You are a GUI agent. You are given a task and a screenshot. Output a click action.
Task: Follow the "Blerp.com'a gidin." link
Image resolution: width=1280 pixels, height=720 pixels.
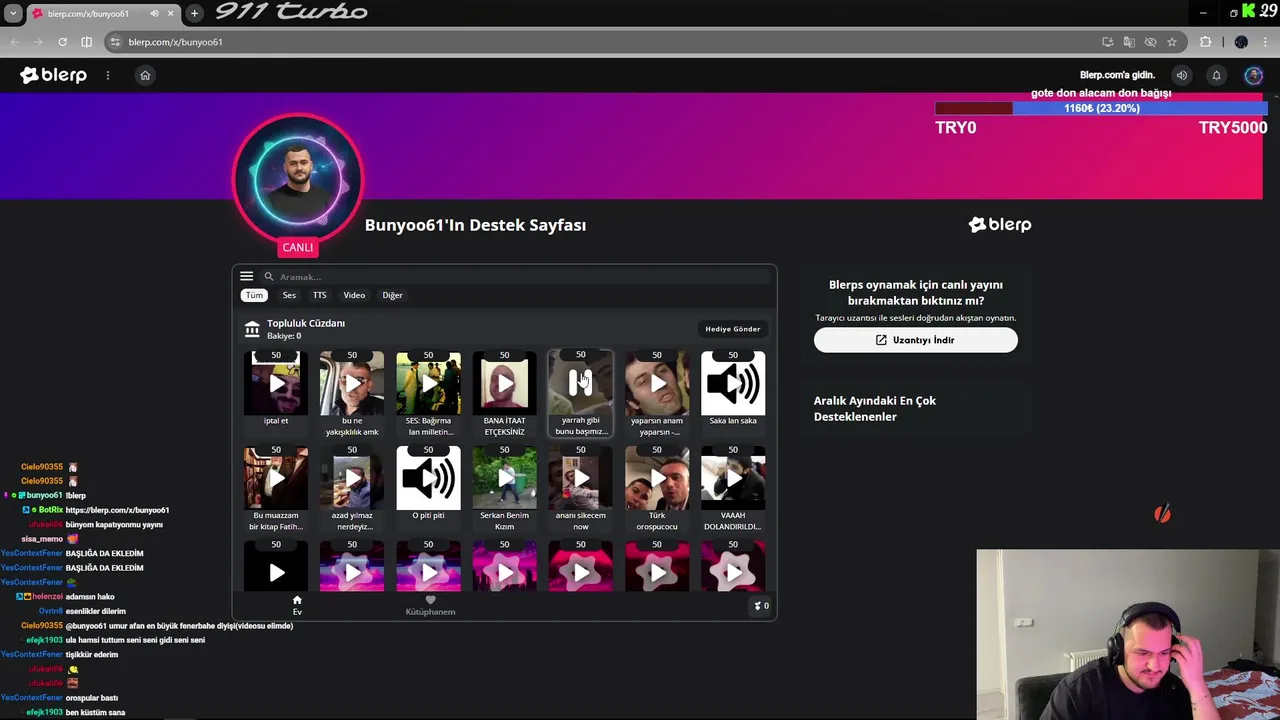click(x=1117, y=75)
